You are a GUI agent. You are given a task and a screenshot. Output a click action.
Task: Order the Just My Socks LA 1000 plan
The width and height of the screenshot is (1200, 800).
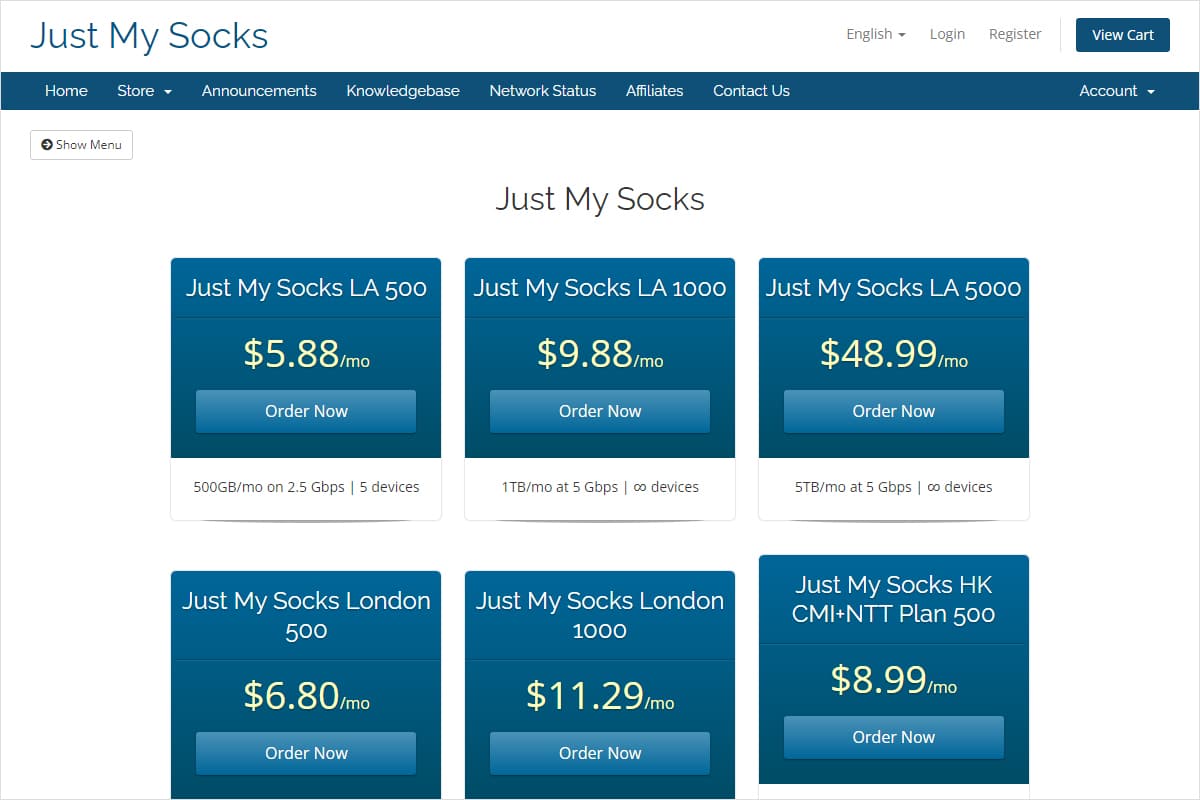point(599,410)
